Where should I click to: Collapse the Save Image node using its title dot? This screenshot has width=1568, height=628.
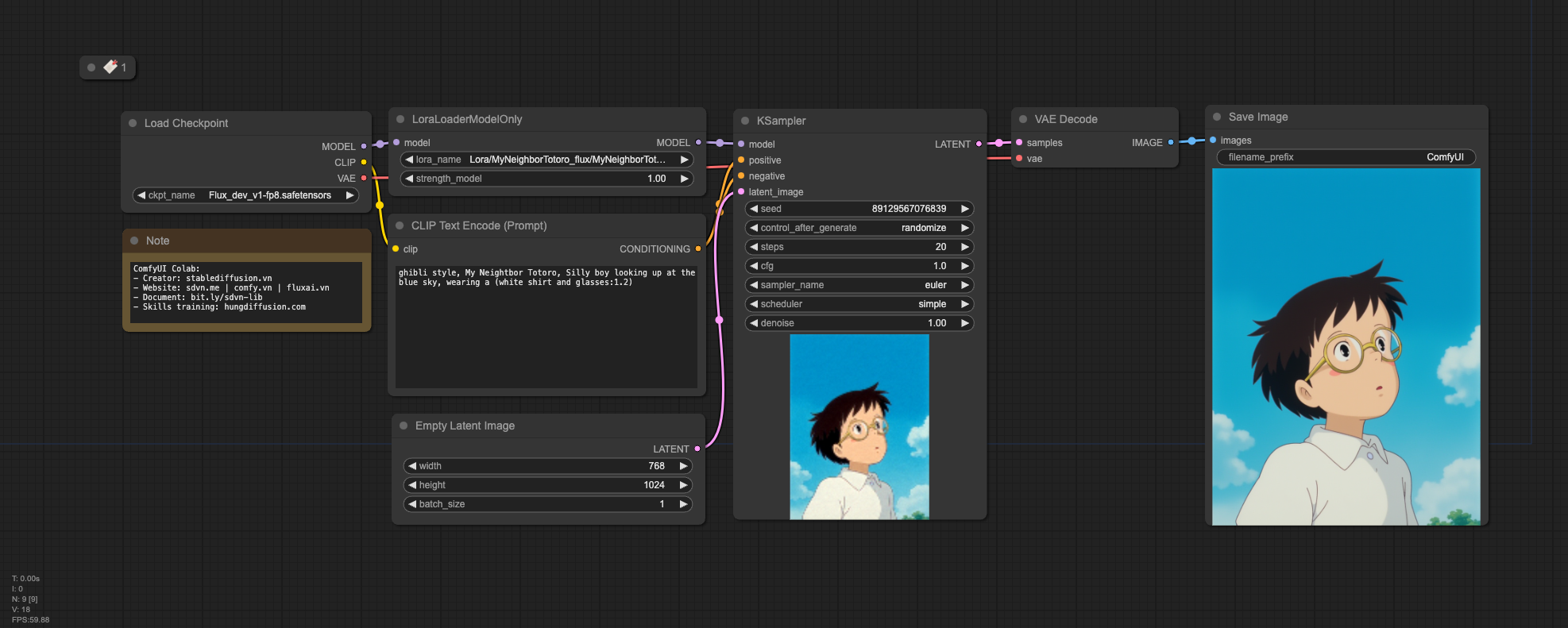1217,117
